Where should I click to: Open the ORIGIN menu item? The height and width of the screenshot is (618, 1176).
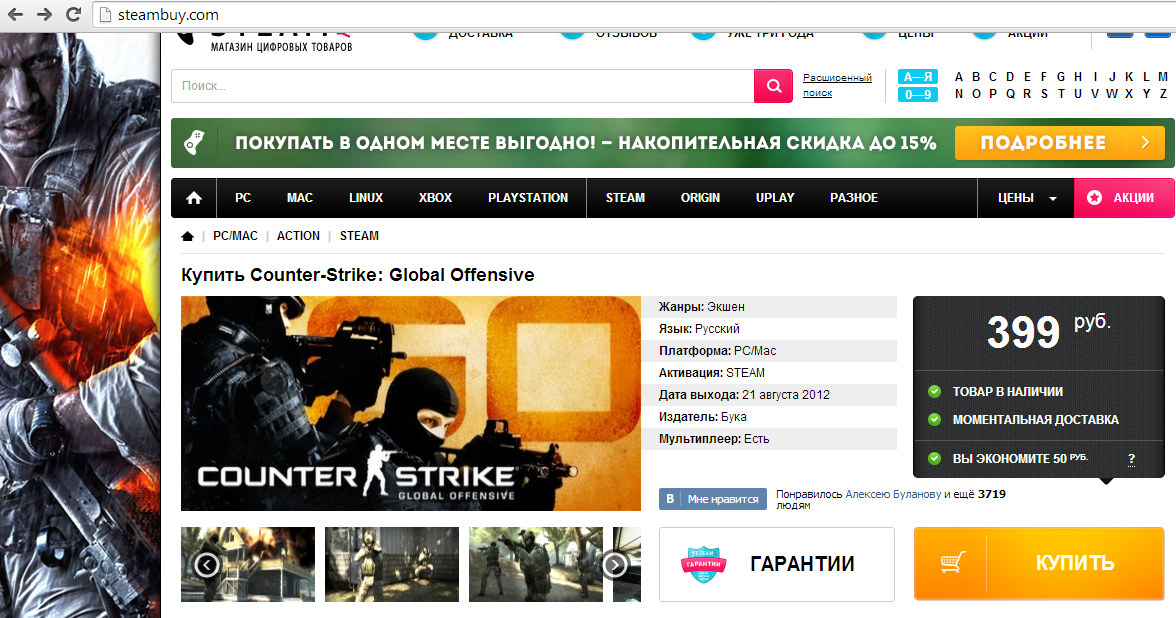click(x=700, y=198)
